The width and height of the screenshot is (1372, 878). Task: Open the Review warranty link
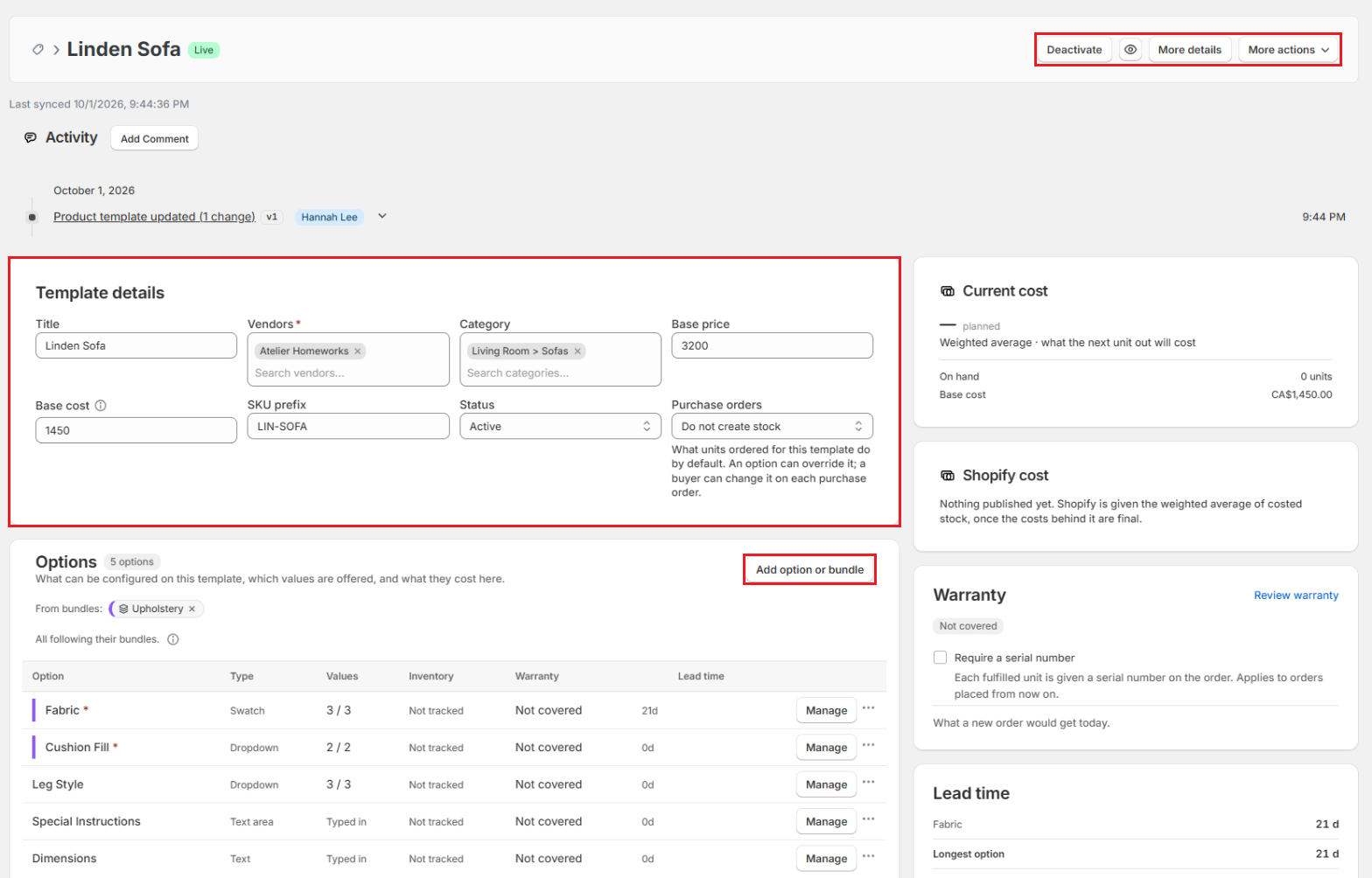(1296, 596)
